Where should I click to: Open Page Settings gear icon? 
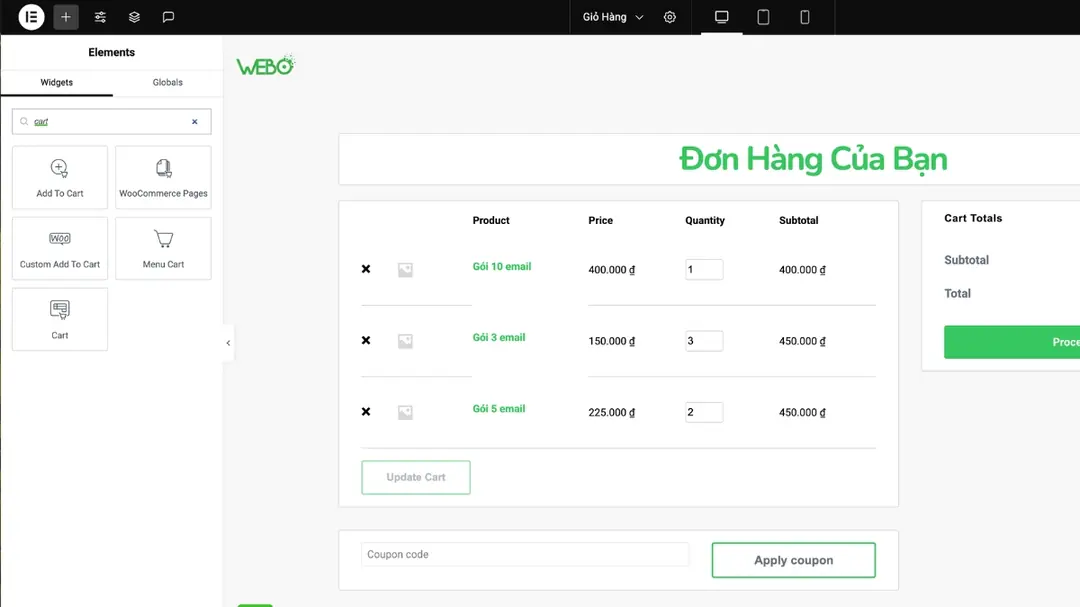(x=669, y=17)
